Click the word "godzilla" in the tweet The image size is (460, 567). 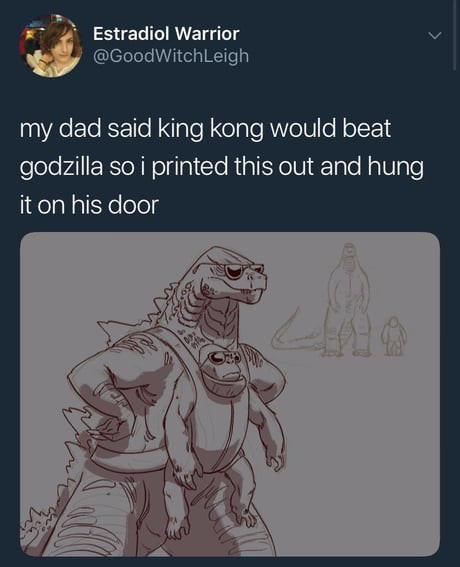pos(61,167)
